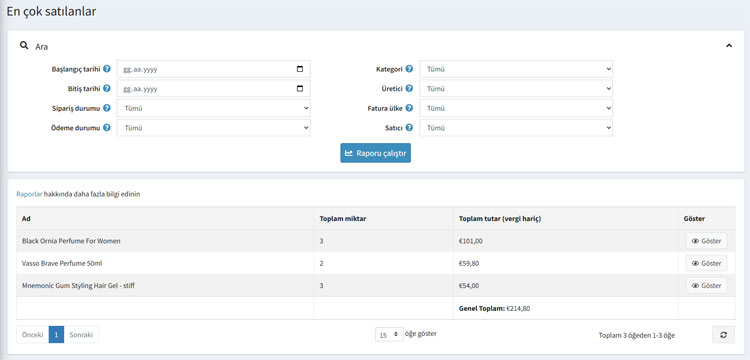This screenshot has height=360, width=750.
Task: Click the En çok satılanlar page title
Action: [x=51, y=11]
